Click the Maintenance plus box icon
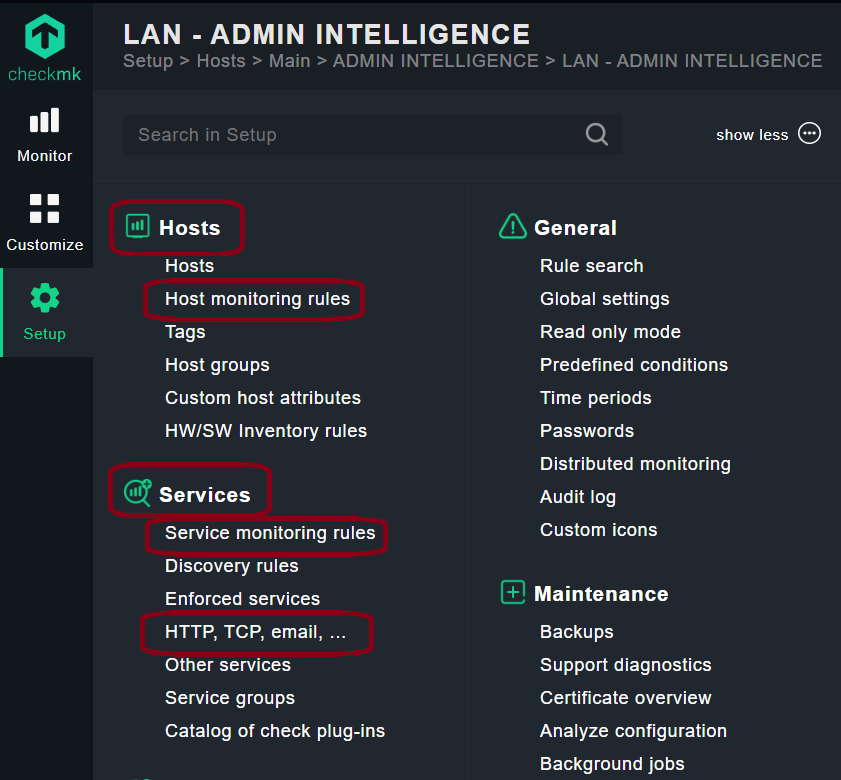 [513, 592]
